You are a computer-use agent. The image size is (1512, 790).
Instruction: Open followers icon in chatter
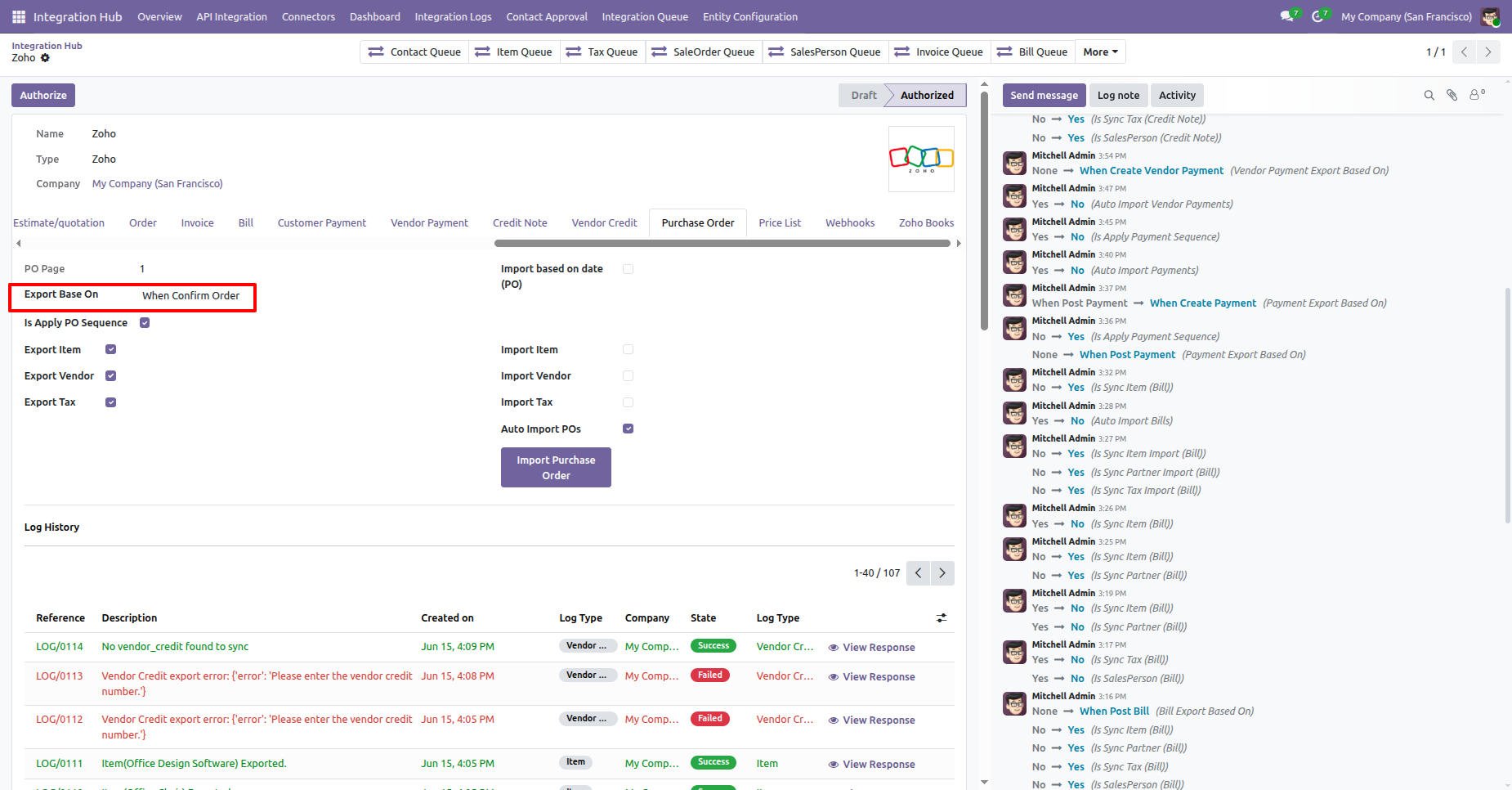1478,95
